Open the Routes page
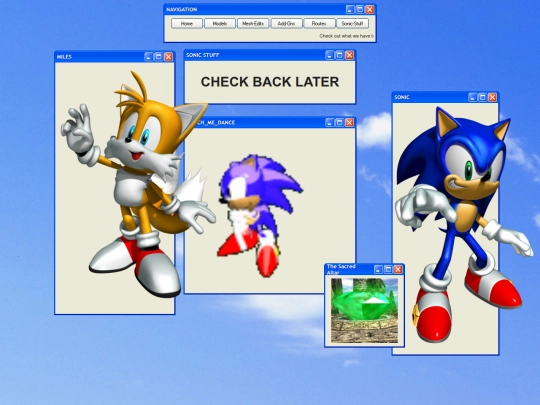The image size is (540, 405). pos(319,23)
